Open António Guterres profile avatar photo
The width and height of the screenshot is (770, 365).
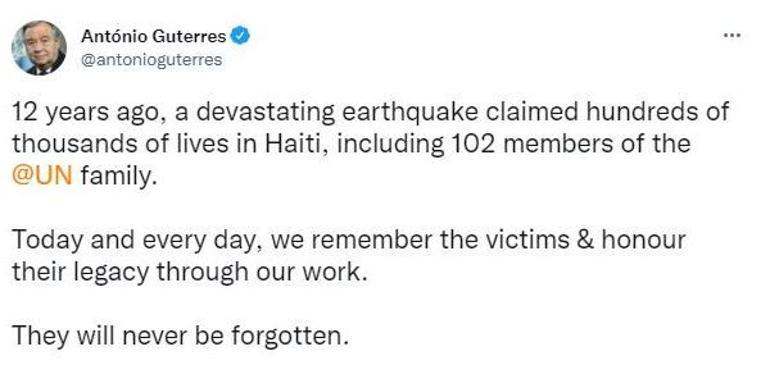(39, 48)
